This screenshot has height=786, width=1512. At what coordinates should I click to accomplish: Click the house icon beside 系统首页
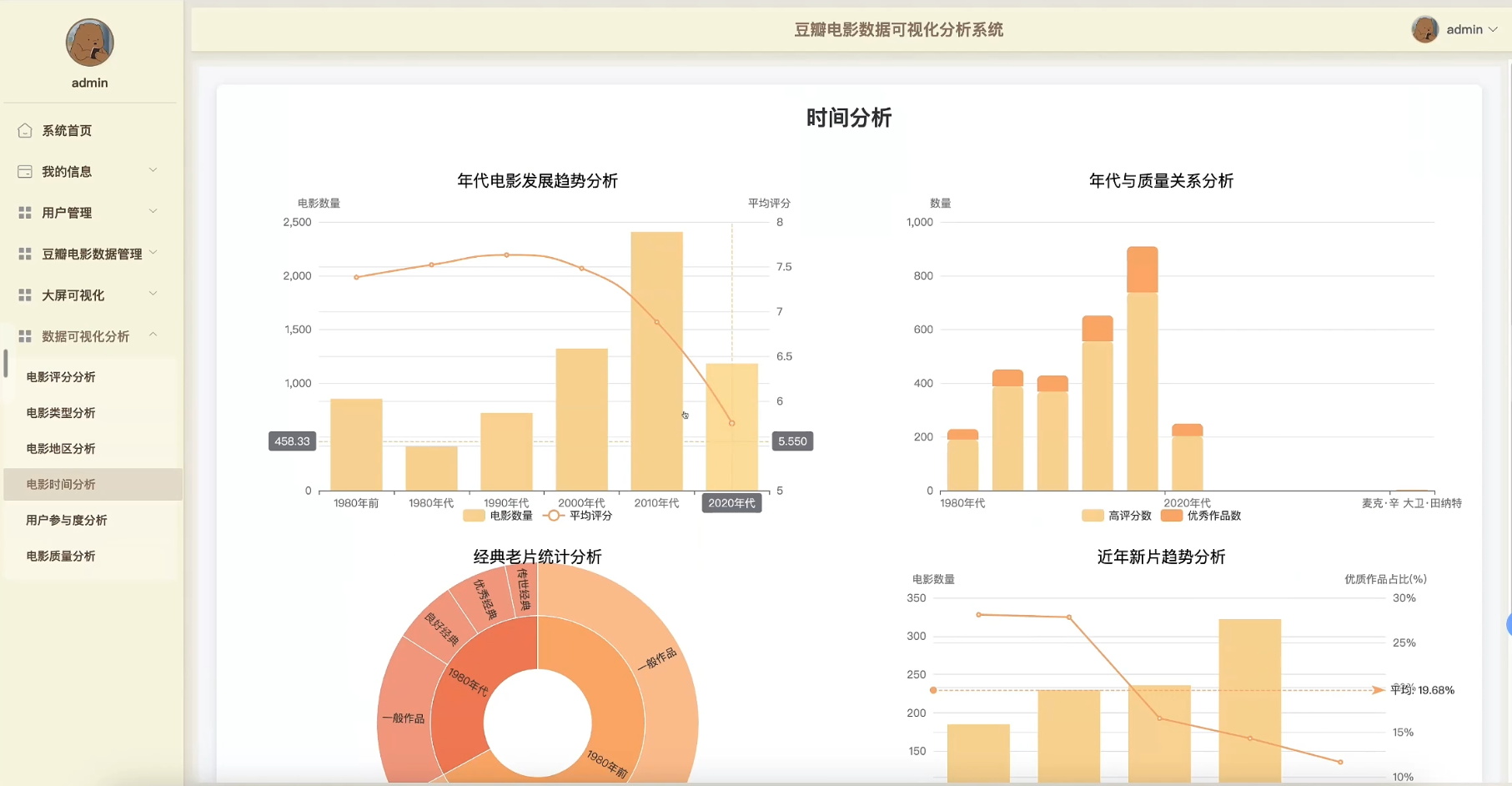point(25,130)
